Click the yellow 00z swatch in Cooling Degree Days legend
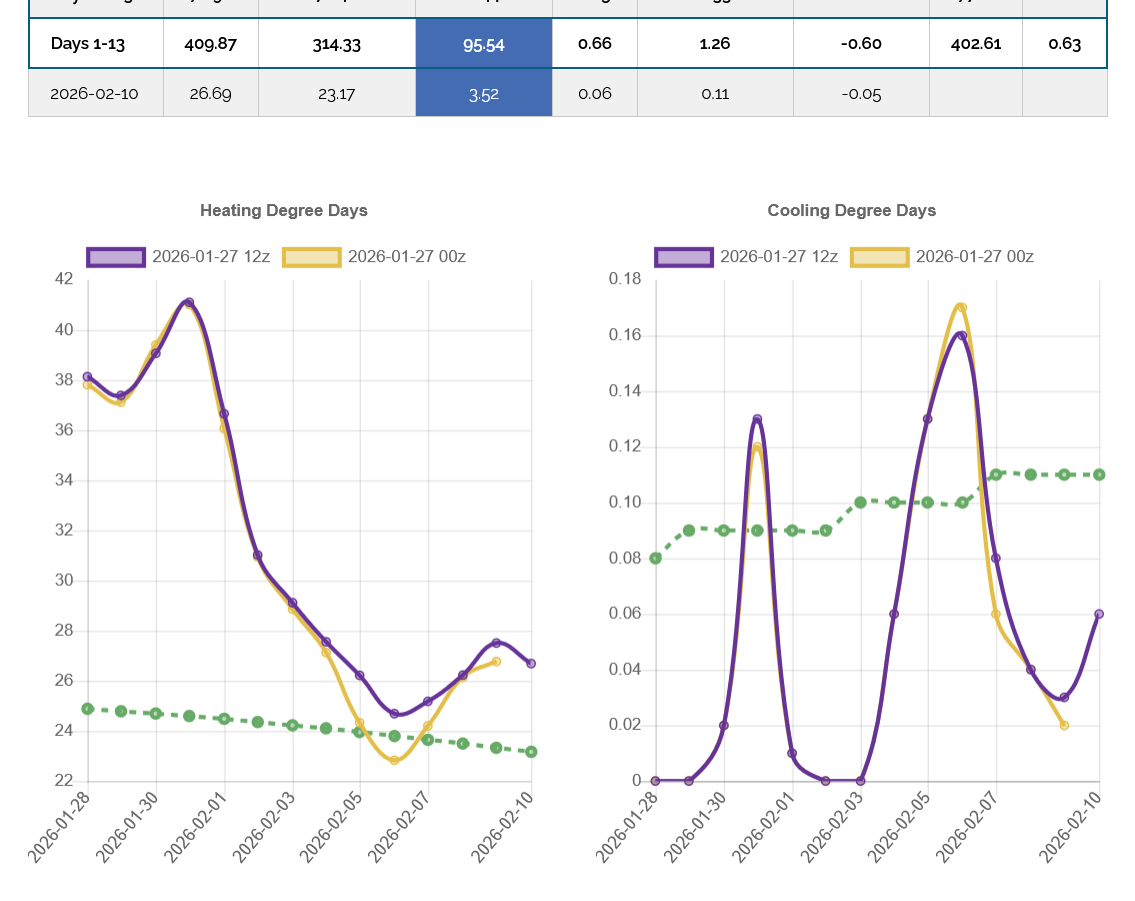 click(x=880, y=257)
